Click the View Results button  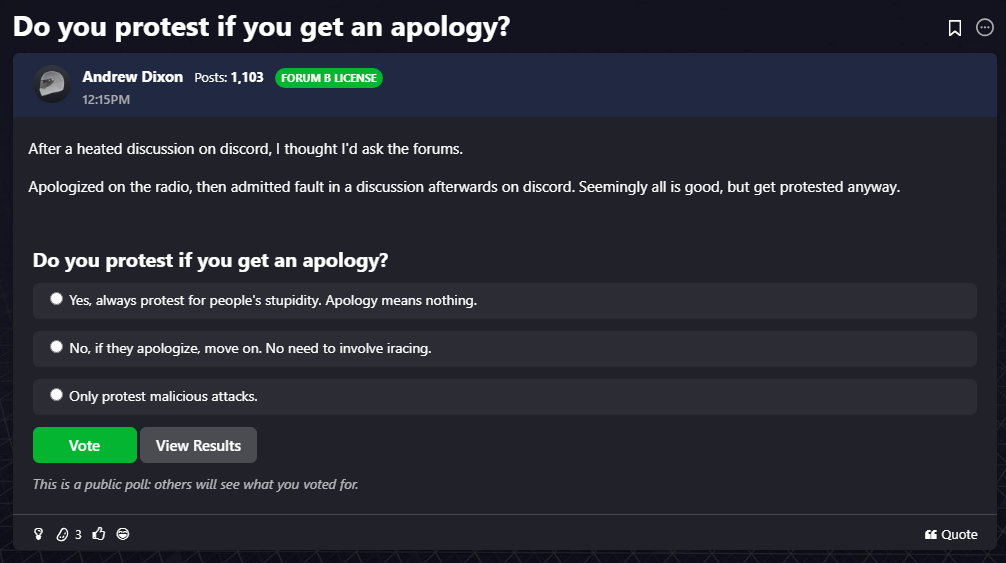(198, 446)
